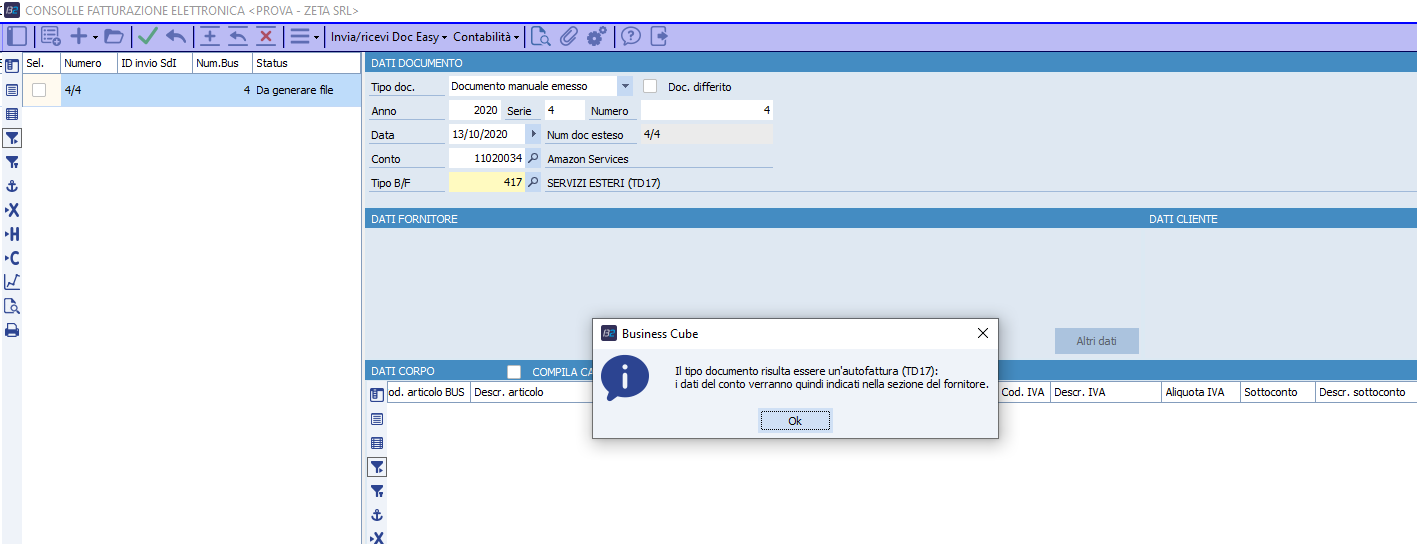
Task: Toggle the filter row icon beside document list
Action: coord(12,138)
